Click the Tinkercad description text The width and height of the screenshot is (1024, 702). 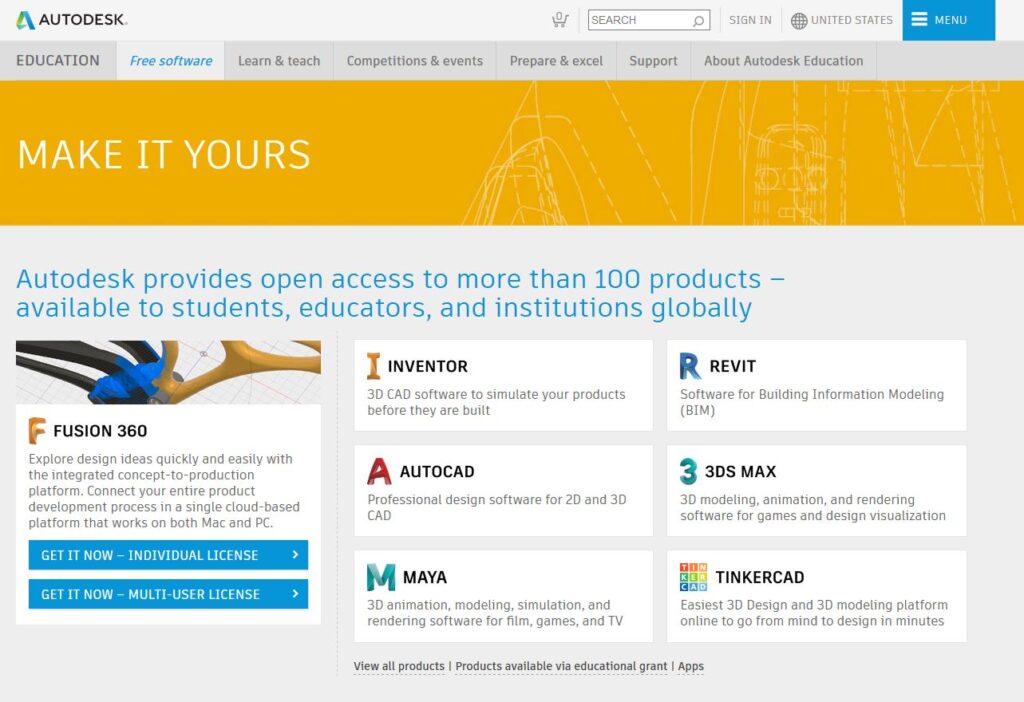(814, 613)
